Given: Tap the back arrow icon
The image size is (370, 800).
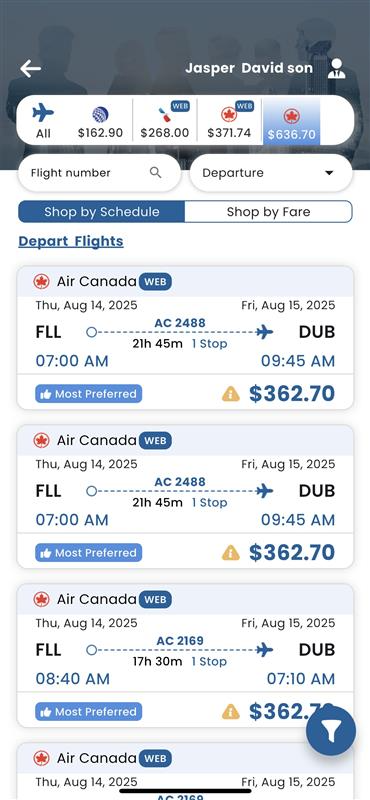Looking at the screenshot, I should pyautogui.click(x=31, y=68).
